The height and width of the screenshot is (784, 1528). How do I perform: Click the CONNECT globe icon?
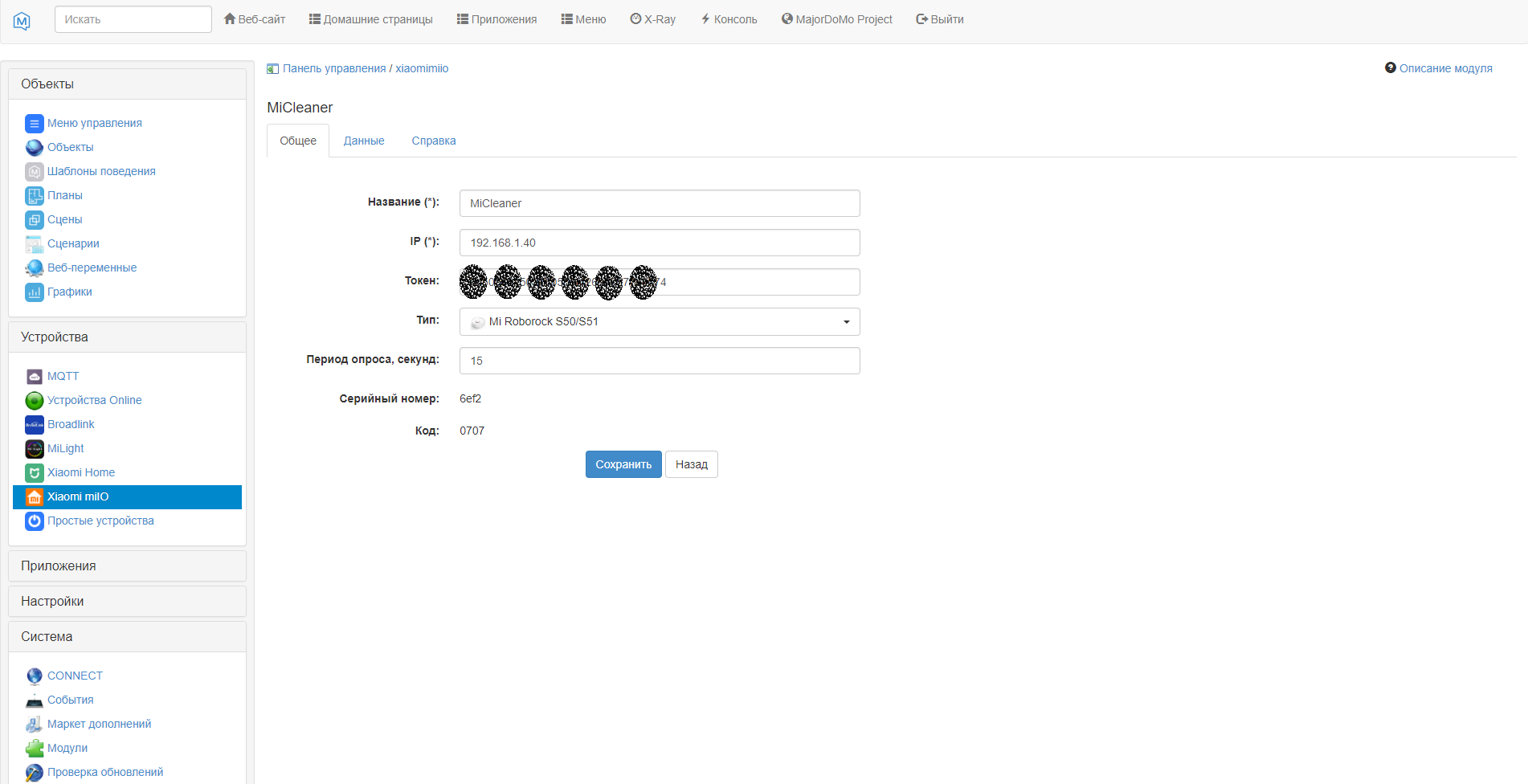click(34, 676)
